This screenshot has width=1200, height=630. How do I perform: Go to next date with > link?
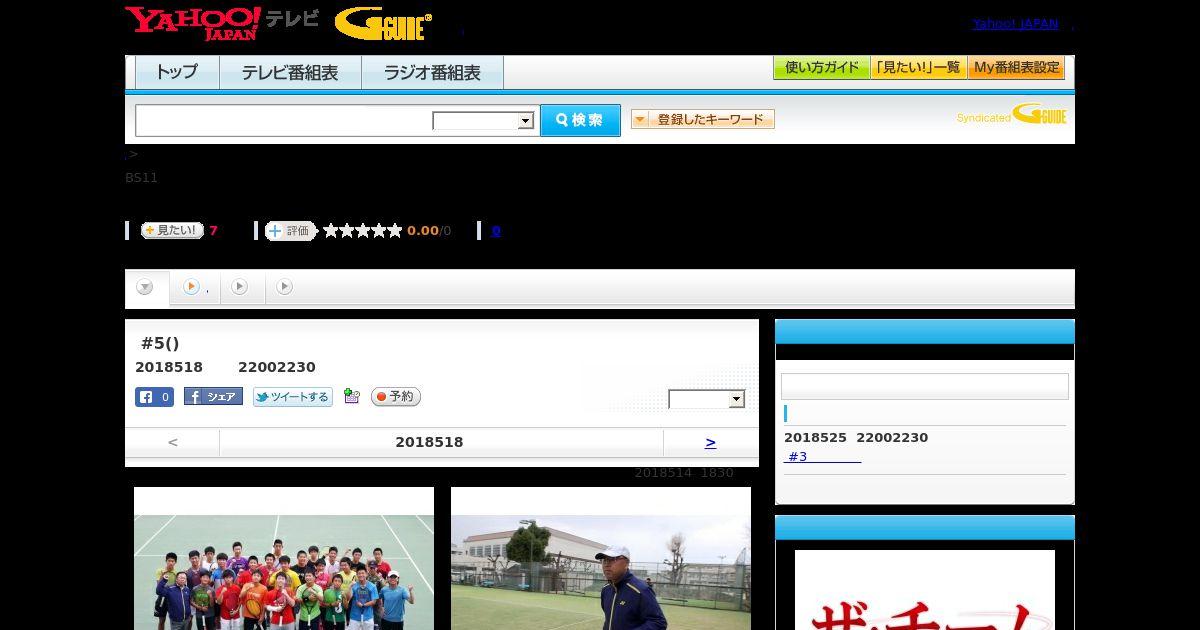coord(711,442)
